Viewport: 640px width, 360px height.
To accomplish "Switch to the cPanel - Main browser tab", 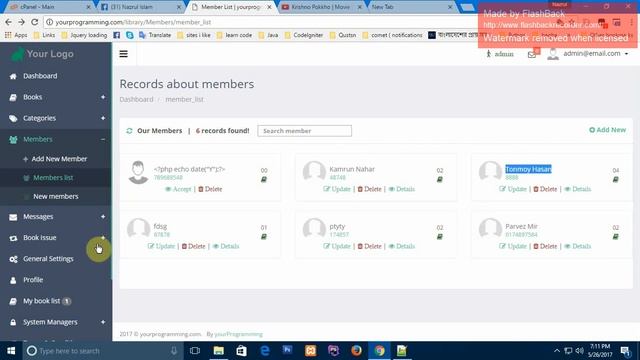I will point(49,7).
